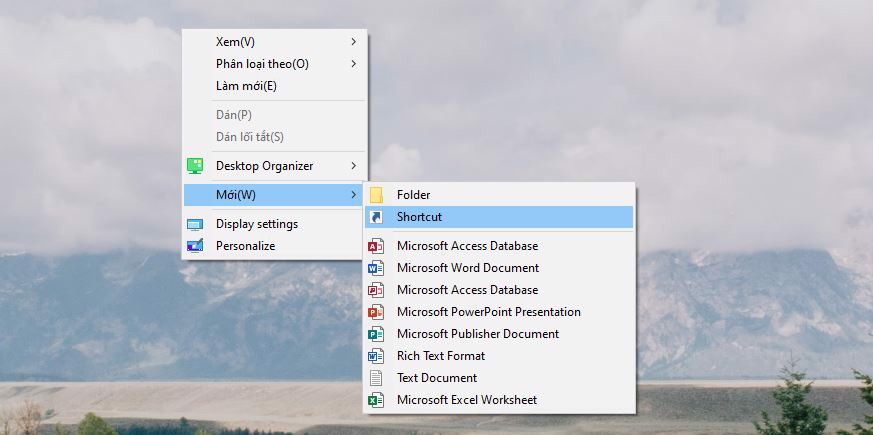Click the PowerPoint Presentation icon
The width and height of the screenshot is (873, 435).
coord(376,312)
